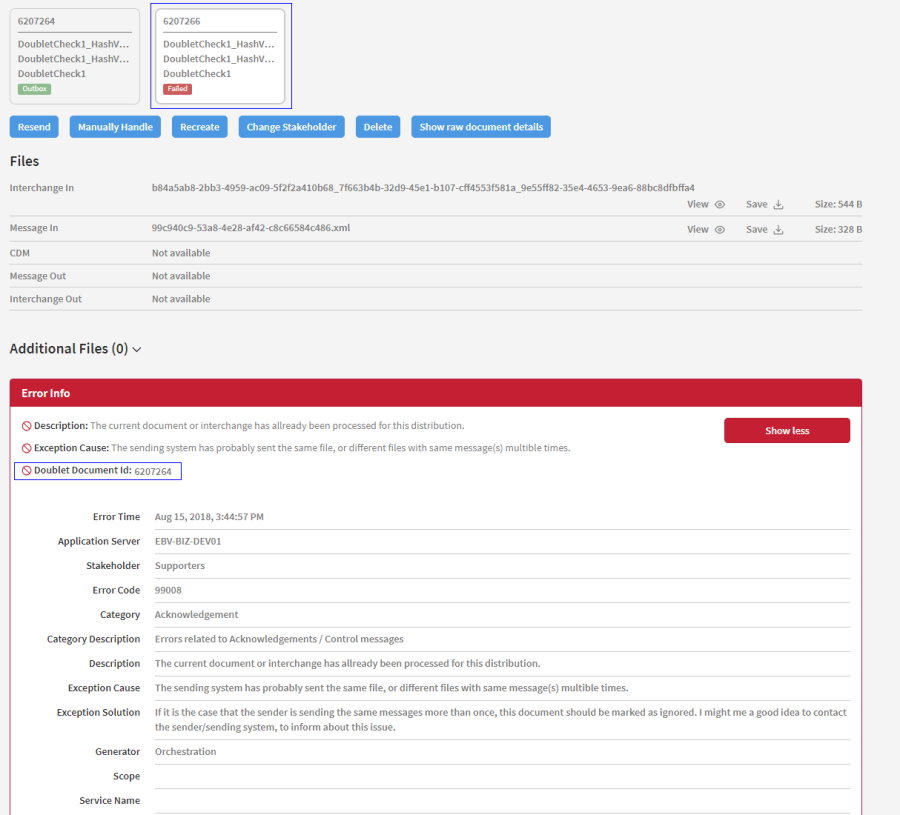Click the download icon for Interchange In
This screenshot has height=815, width=900.
point(779,204)
